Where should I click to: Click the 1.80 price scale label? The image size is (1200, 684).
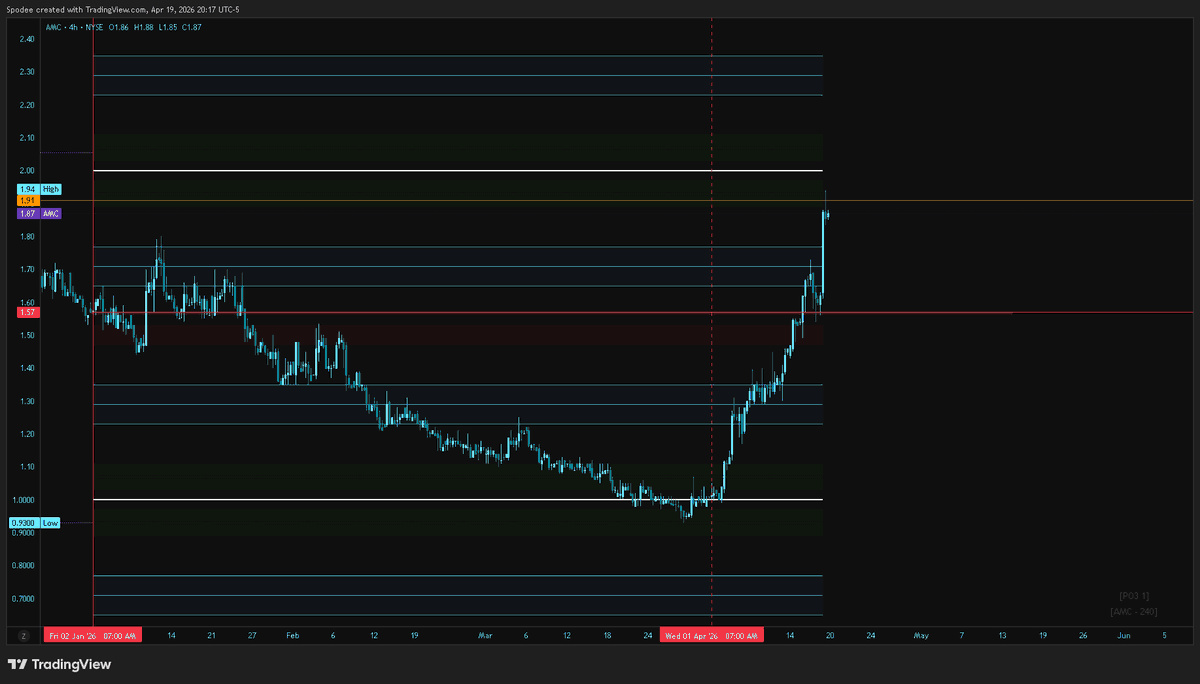tap(27, 237)
